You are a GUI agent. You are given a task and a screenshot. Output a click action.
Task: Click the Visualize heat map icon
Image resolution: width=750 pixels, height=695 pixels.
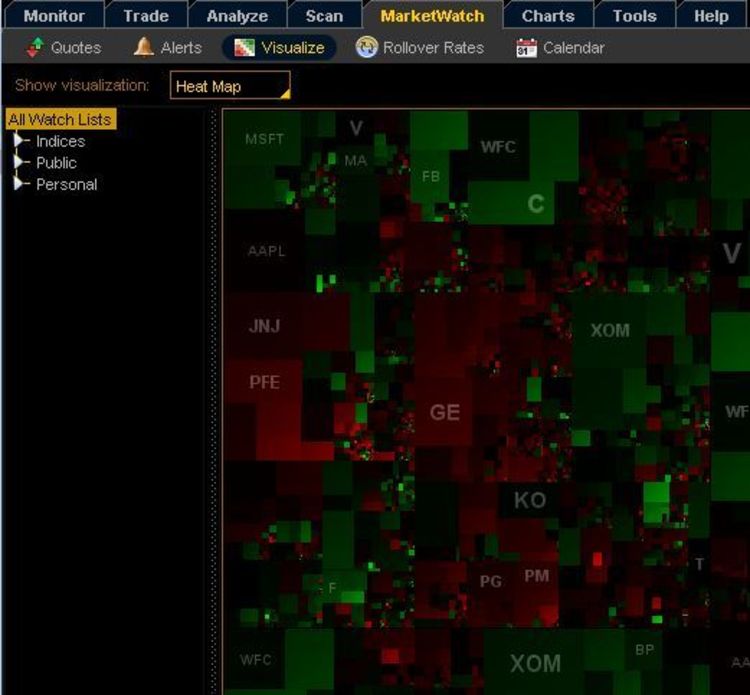point(244,47)
